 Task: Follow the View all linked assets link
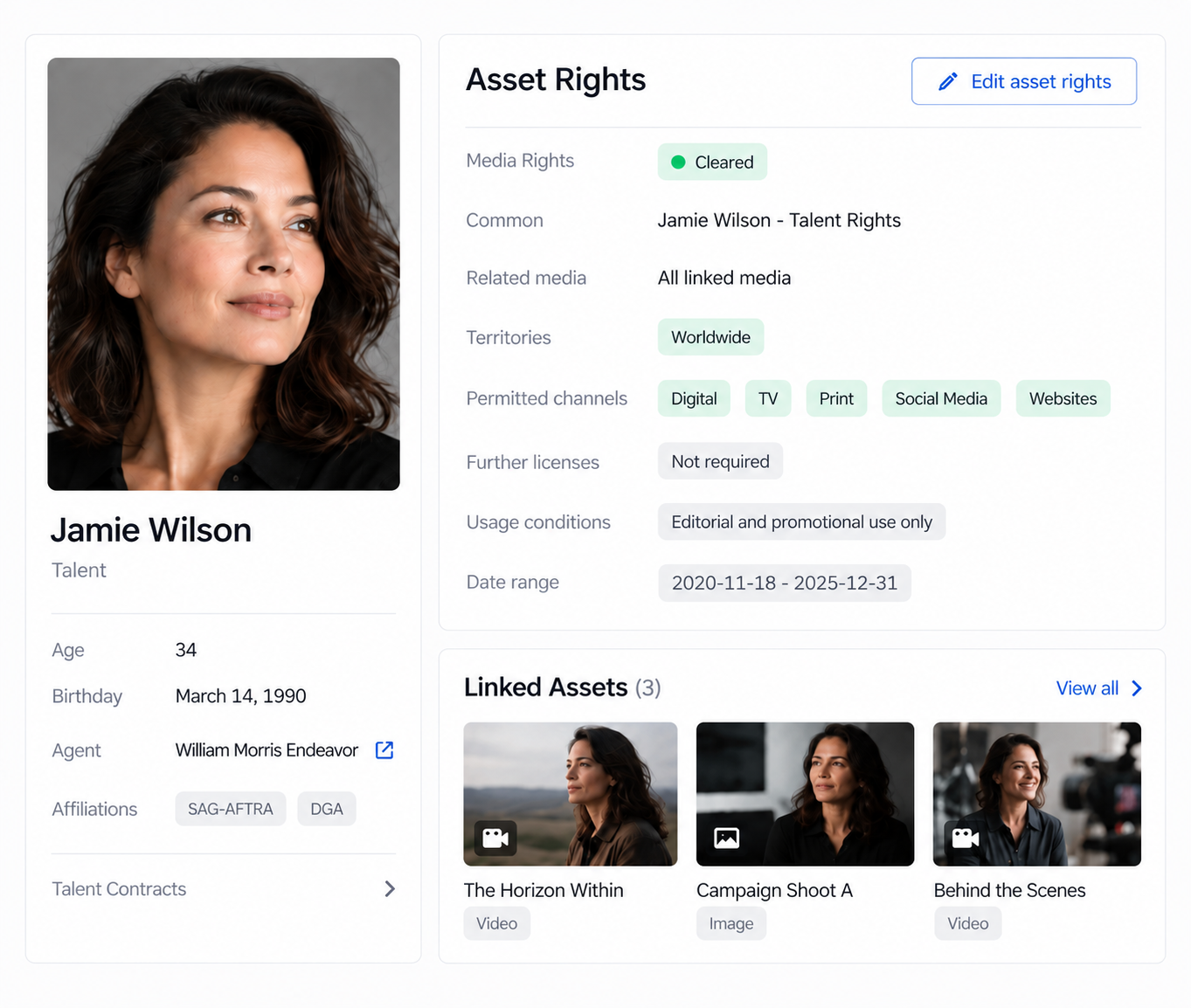[x=1087, y=688]
